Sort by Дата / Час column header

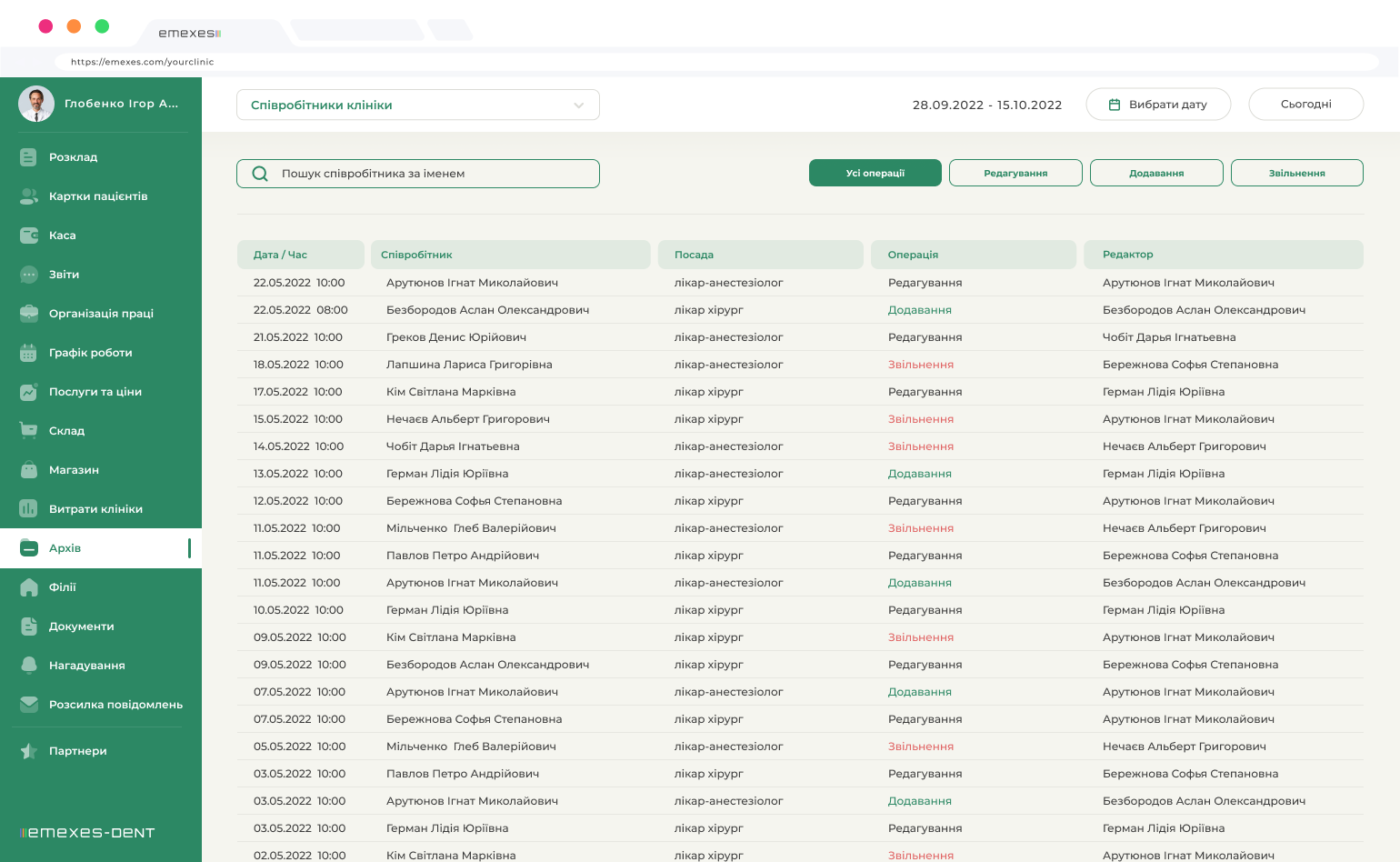click(301, 255)
